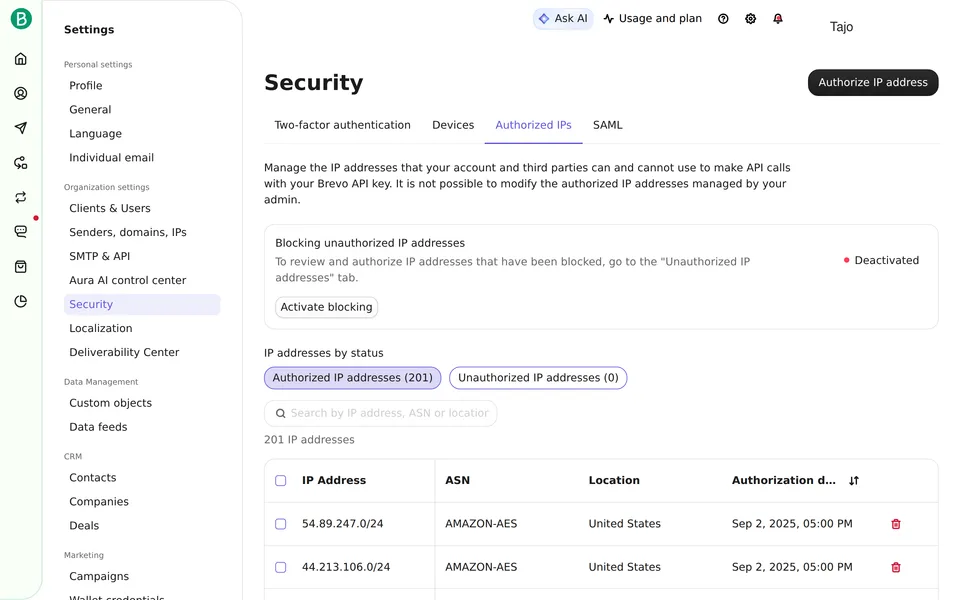
Task: Open Data feeds
Action: (x=98, y=427)
